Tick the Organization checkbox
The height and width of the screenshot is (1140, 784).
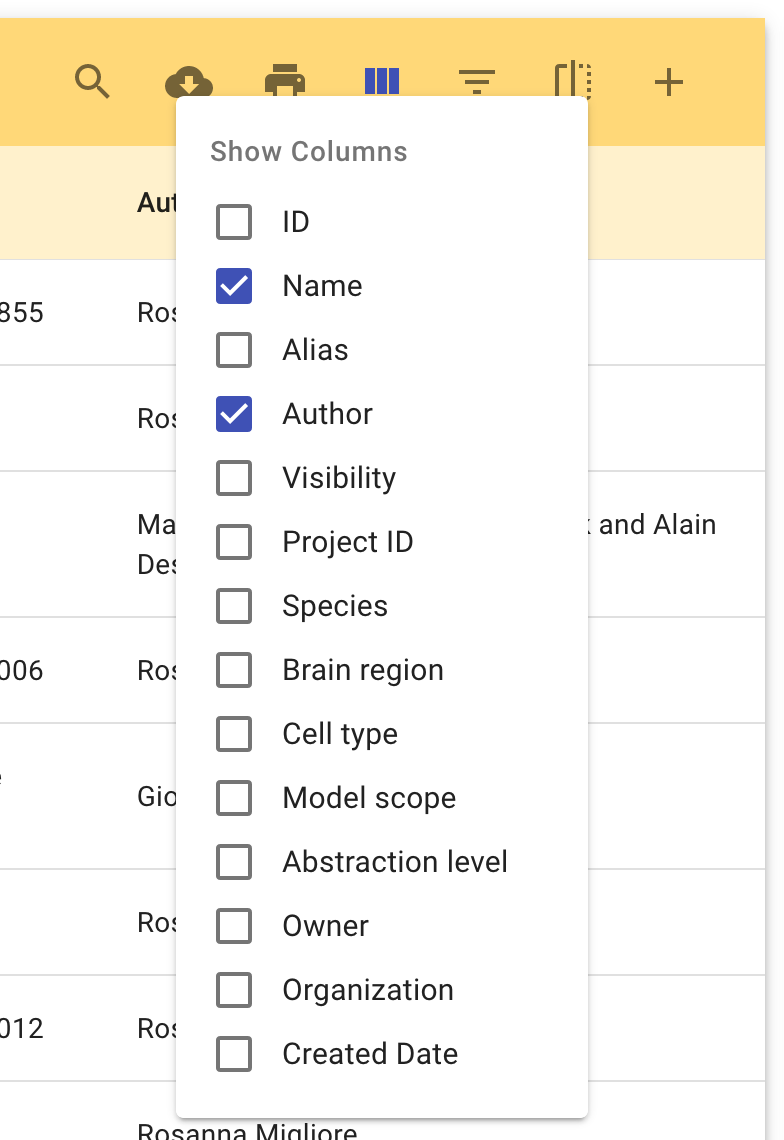pos(234,990)
